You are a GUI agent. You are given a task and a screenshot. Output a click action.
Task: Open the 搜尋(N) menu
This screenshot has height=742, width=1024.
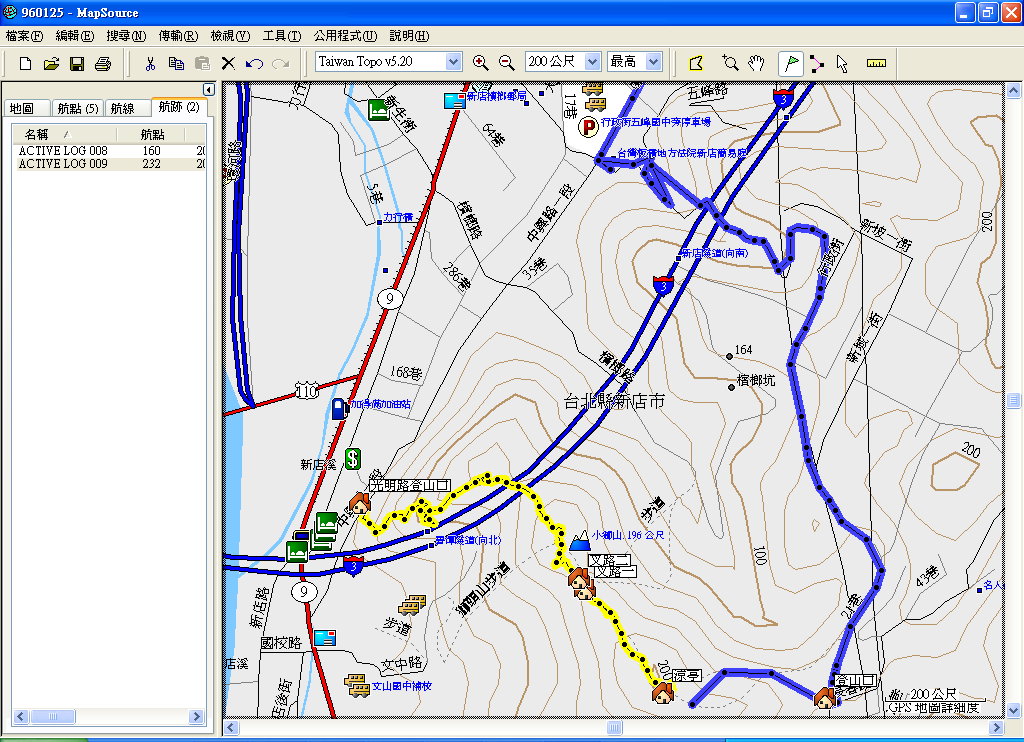pos(126,36)
